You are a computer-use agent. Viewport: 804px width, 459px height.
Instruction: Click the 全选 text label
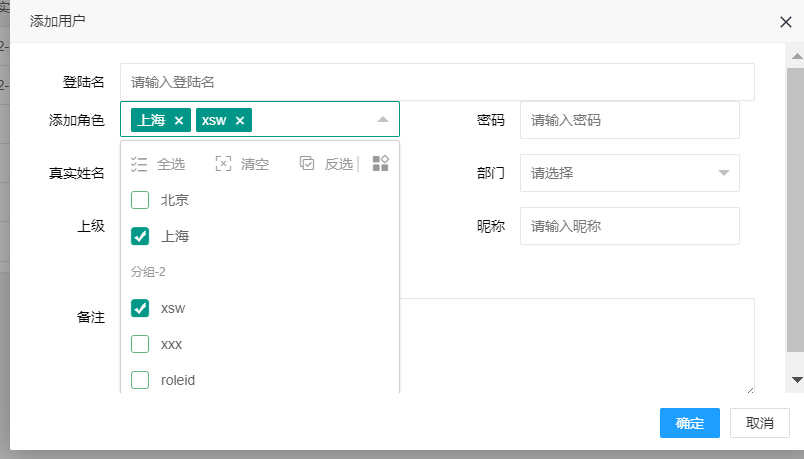(171, 164)
